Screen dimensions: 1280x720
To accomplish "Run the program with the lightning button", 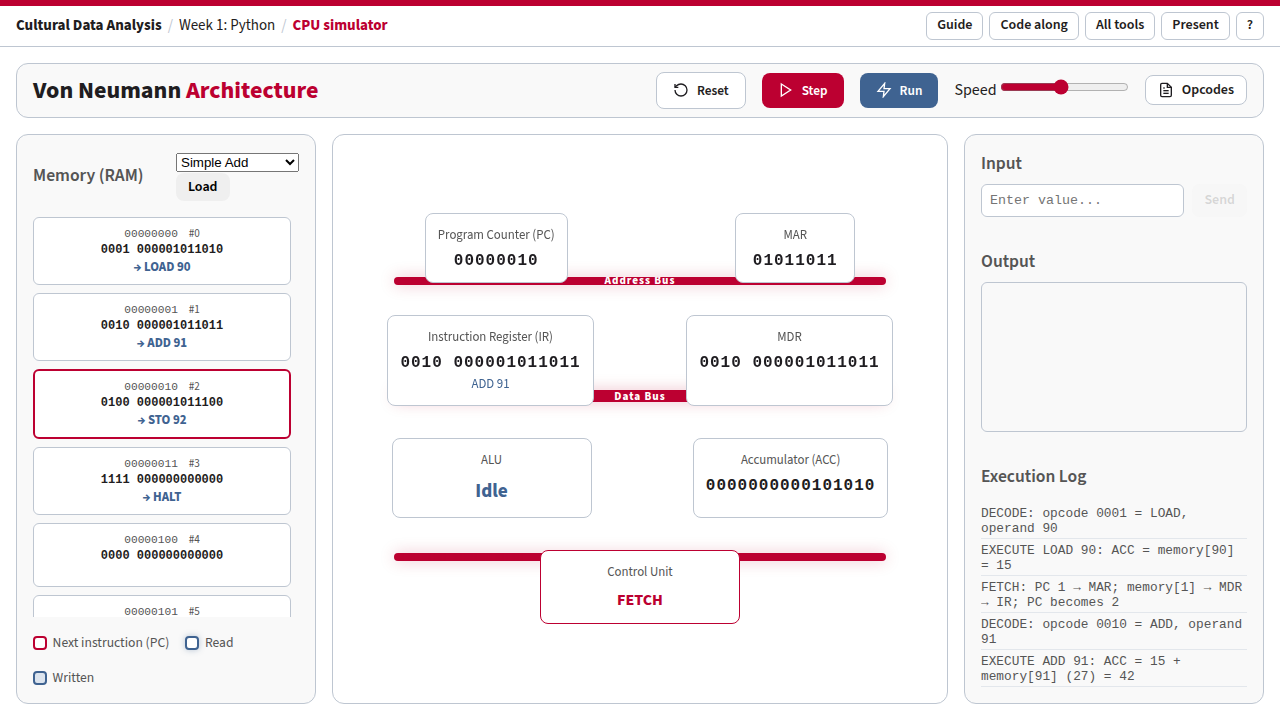I will click(899, 90).
